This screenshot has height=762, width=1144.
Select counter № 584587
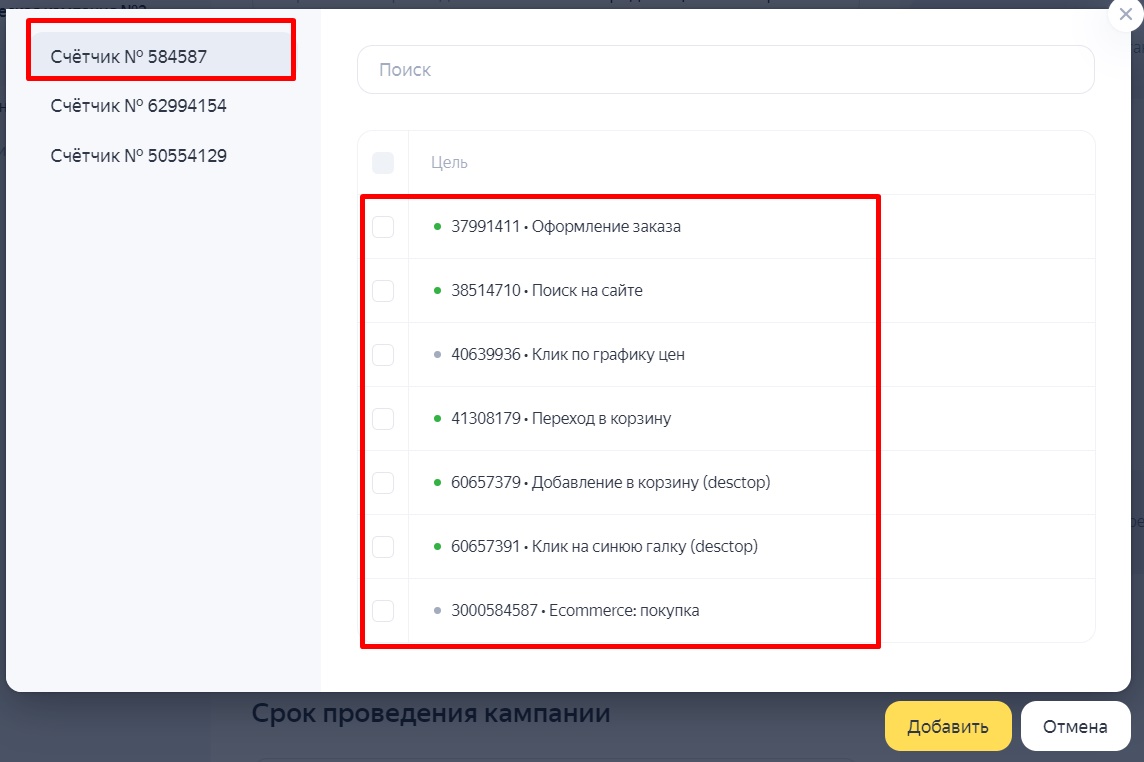point(161,56)
